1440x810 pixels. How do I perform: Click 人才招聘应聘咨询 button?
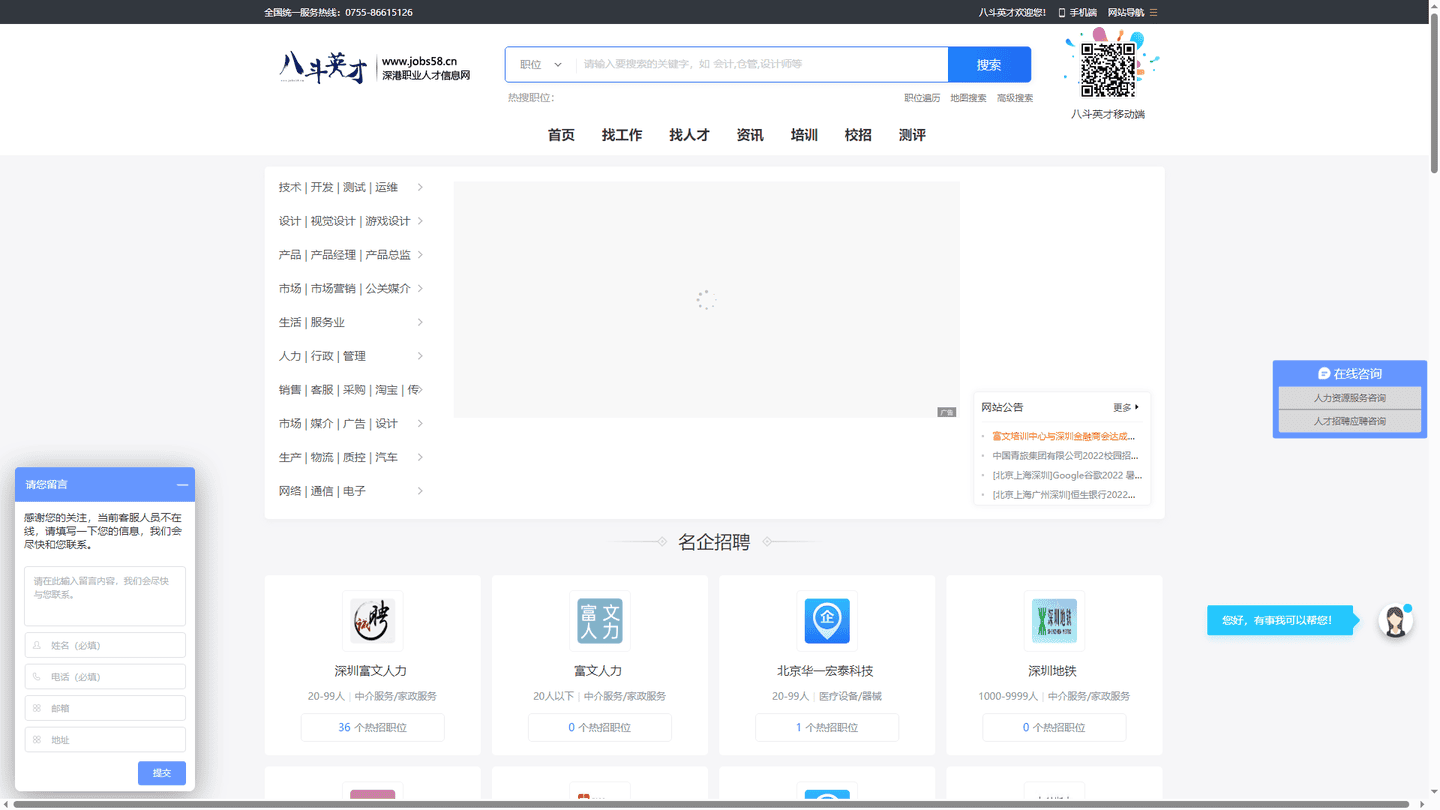[1349, 422]
